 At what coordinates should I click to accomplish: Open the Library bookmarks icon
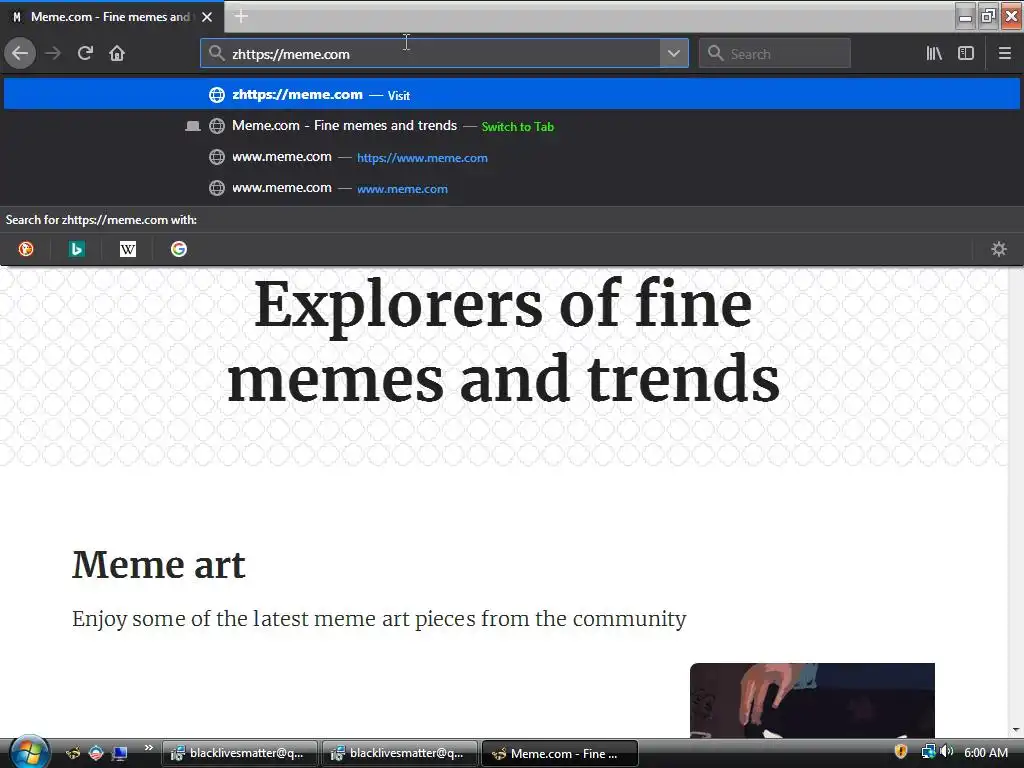[934, 53]
